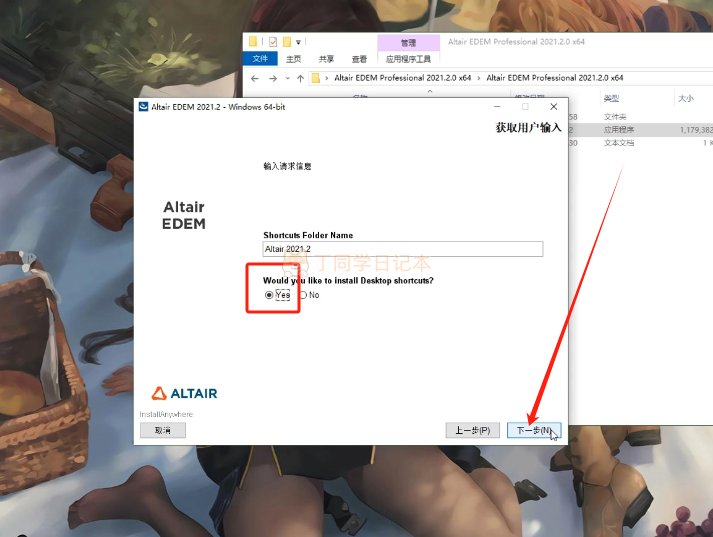Click the quick access properties checkmark icon
The height and width of the screenshot is (537, 713).
(273, 42)
